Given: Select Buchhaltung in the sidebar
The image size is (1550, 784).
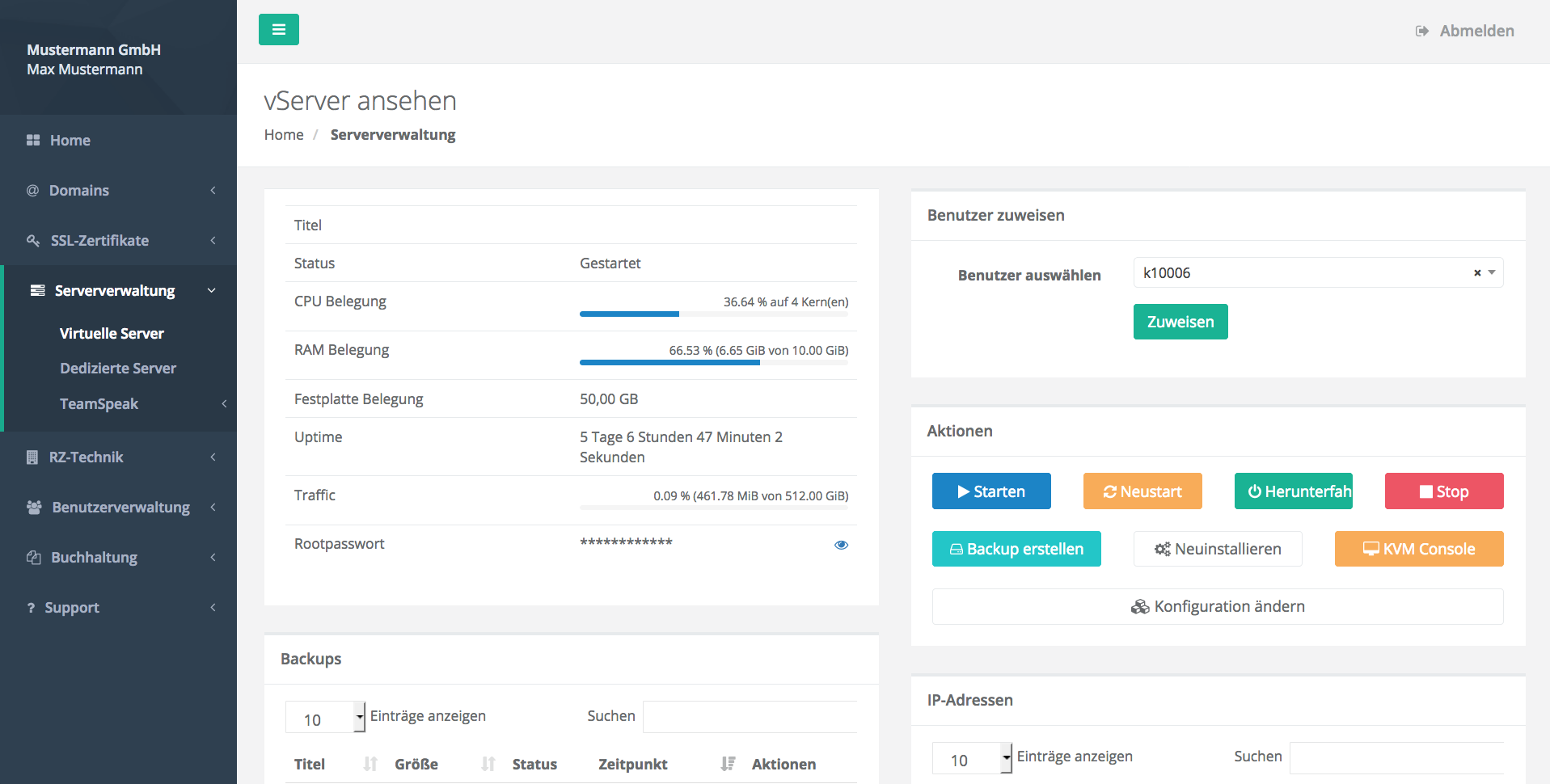Looking at the screenshot, I should click(x=94, y=557).
